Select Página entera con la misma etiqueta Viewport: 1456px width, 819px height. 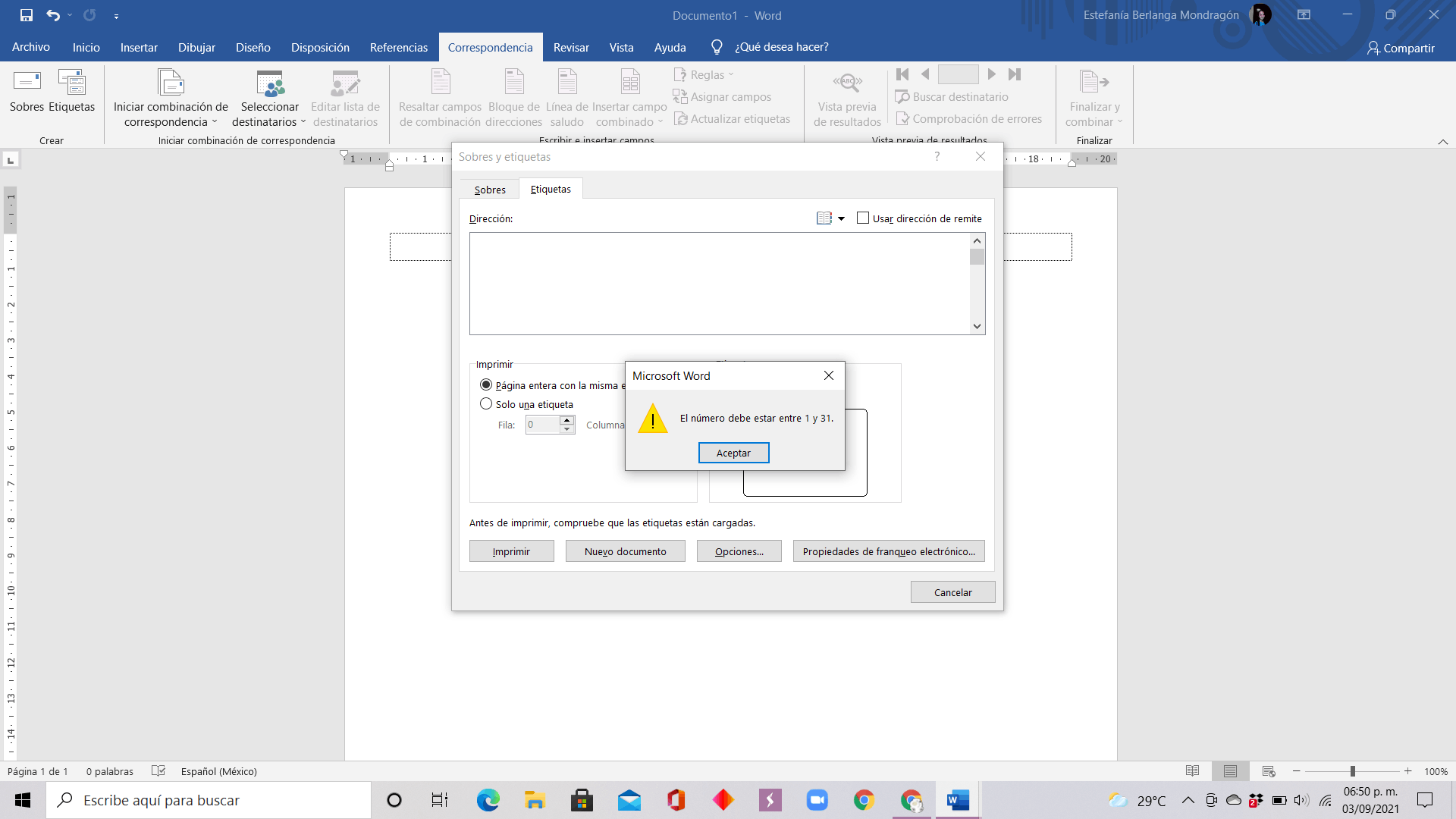click(486, 385)
